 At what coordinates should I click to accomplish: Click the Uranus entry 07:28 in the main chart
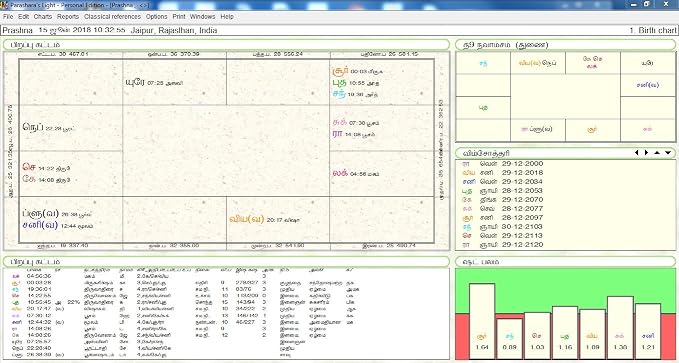tap(154, 82)
